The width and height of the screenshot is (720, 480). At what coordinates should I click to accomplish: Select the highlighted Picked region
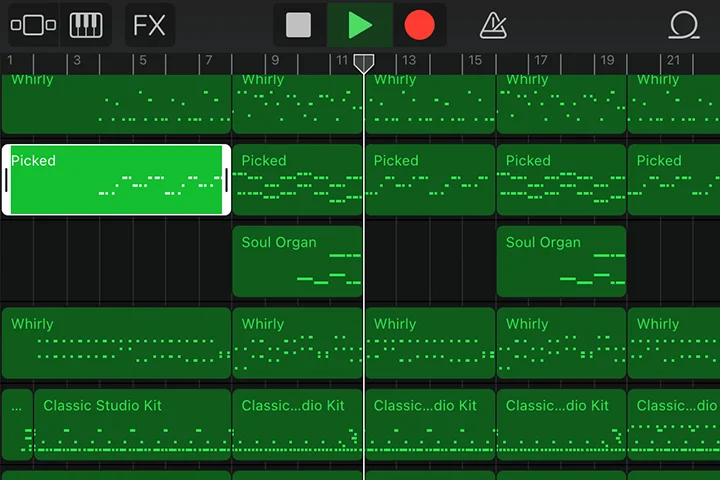point(116,180)
